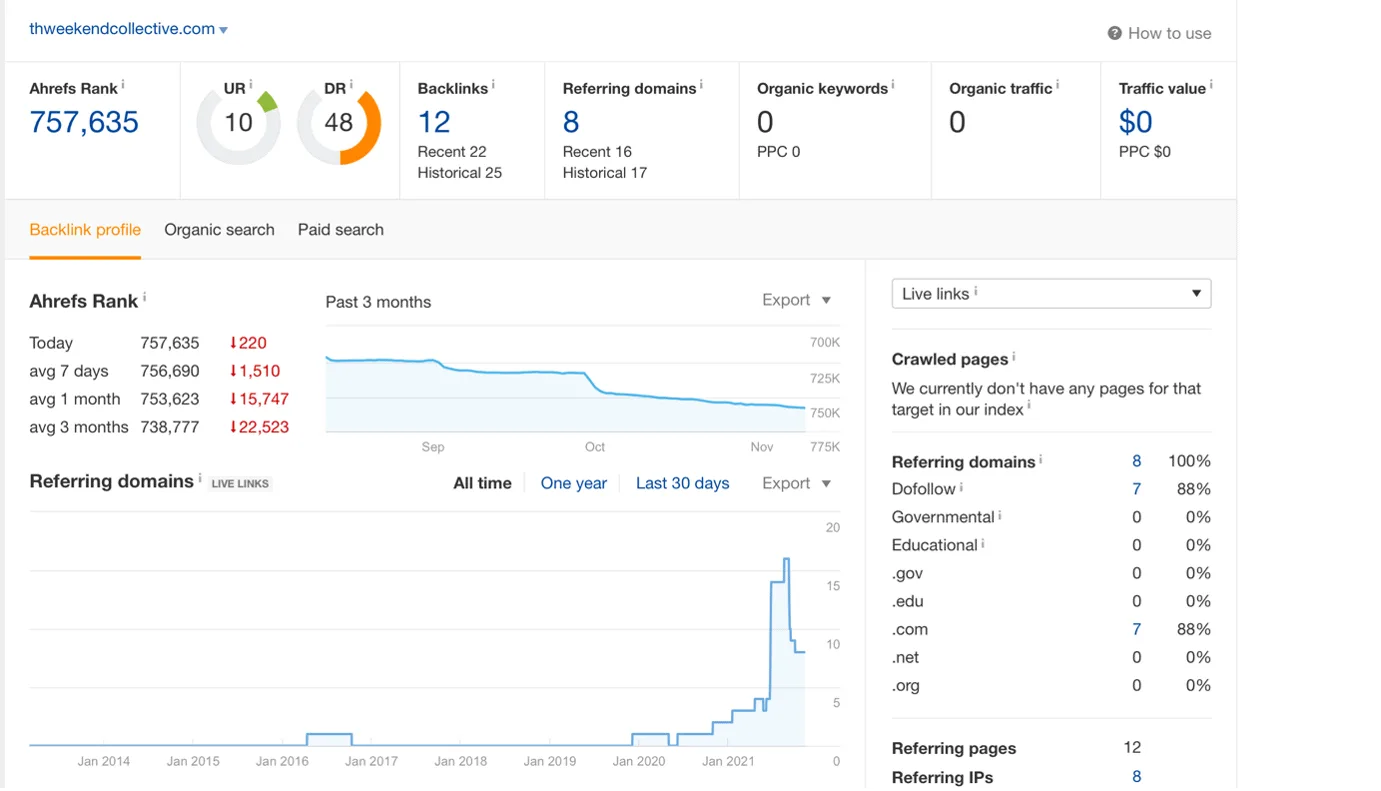The height and width of the screenshot is (791, 1381).
Task: Click the UR 10 donut gauge
Action: click(238, 123)
